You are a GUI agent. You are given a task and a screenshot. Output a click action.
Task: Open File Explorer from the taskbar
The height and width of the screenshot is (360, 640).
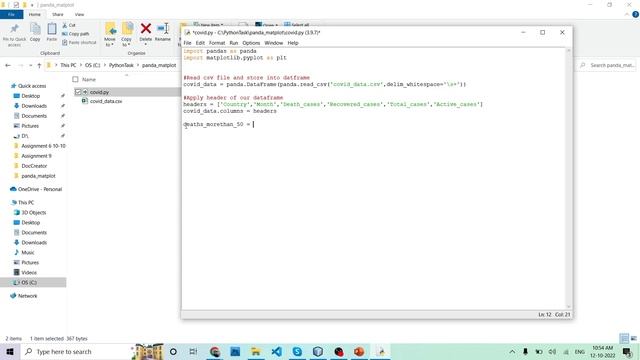(x=256, y=351)
